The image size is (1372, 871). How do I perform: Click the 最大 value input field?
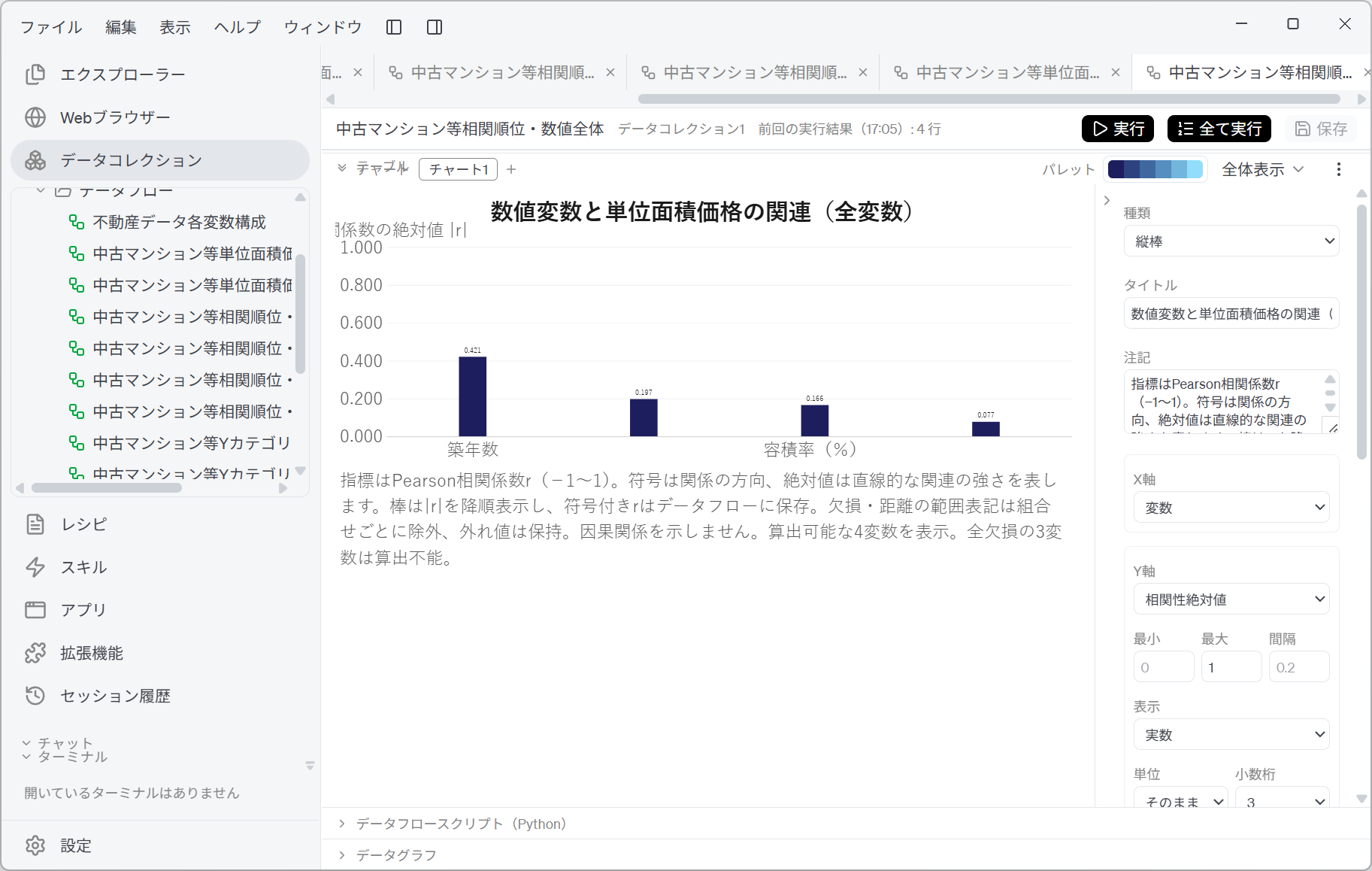(x=1231, y=667)
